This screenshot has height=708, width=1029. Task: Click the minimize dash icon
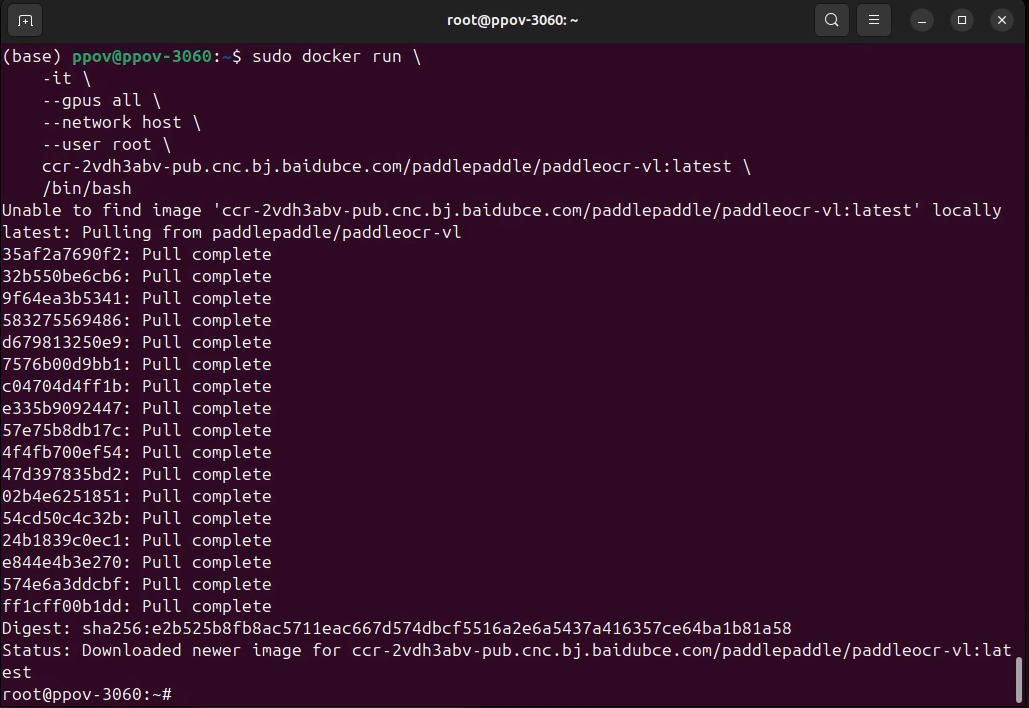pyautogui.click(x=921, y=20)
